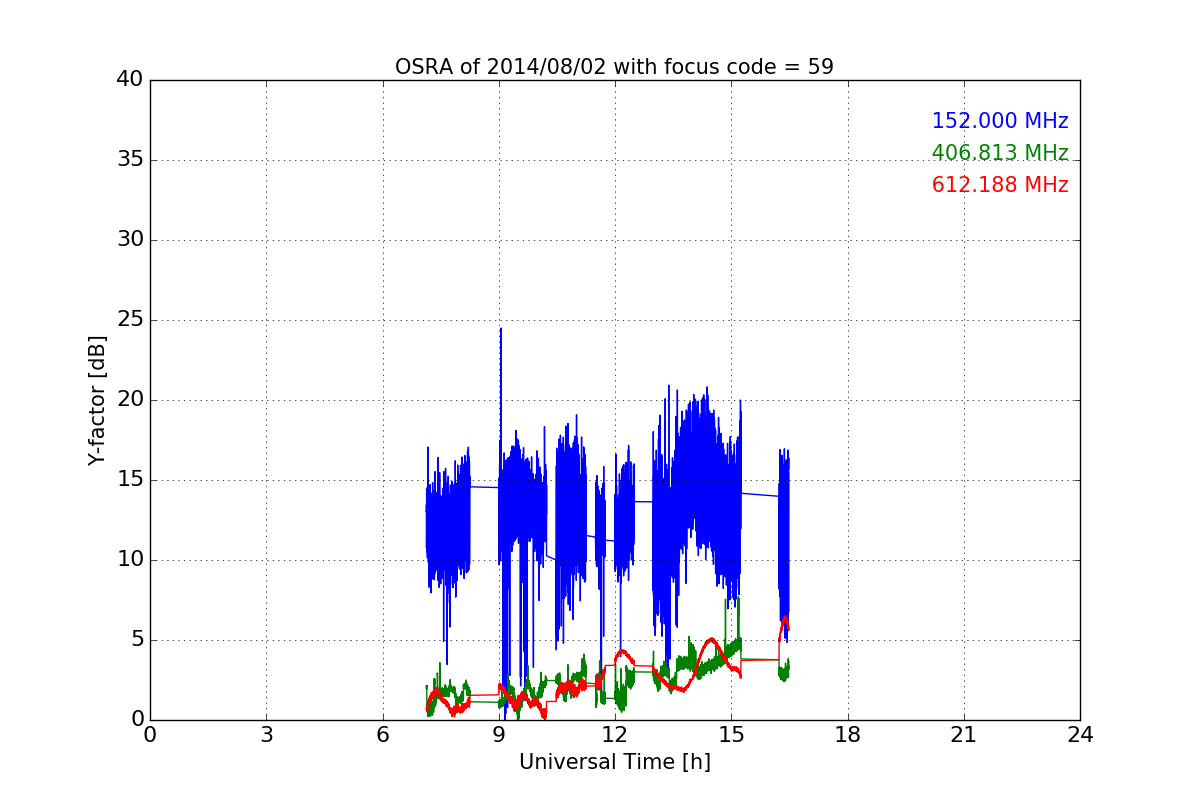
Task: Select the blue 152.000 MHz legend label
Action: (1000, 121)
